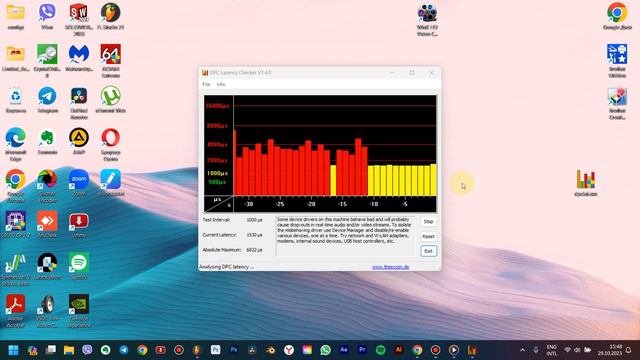Screen dimensions: 640x360
Task: Click the Test Interval value 1000 µs
Action: click(x=254, y=220)
